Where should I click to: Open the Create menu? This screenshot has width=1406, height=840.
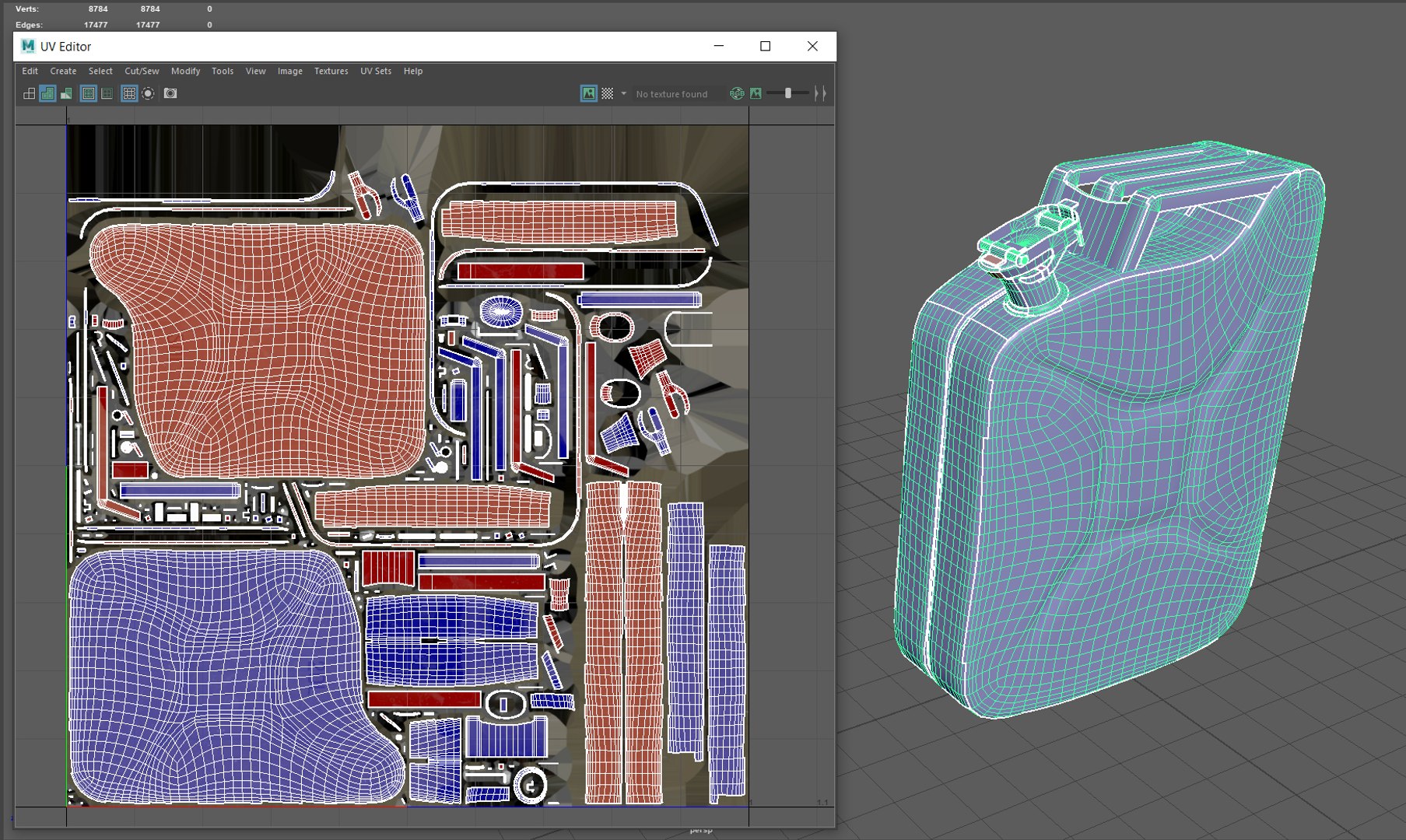coord(63,71)
